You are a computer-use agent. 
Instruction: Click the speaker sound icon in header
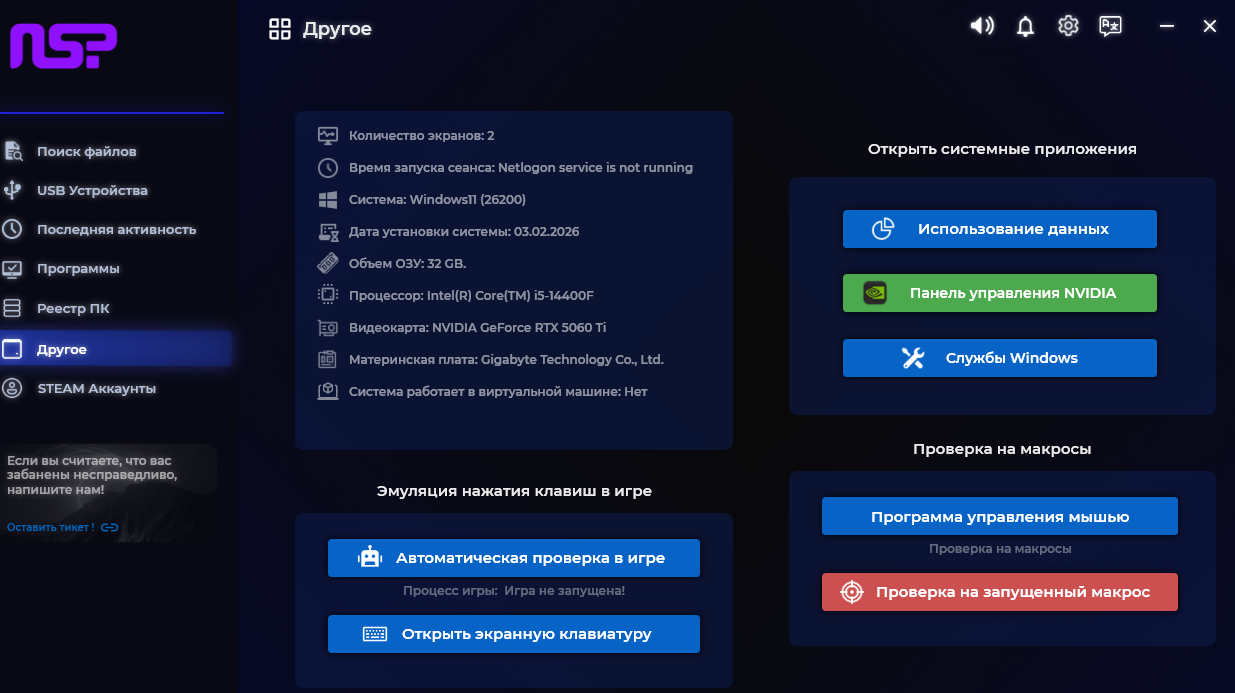pyautogui.click(x=982, y=27)
